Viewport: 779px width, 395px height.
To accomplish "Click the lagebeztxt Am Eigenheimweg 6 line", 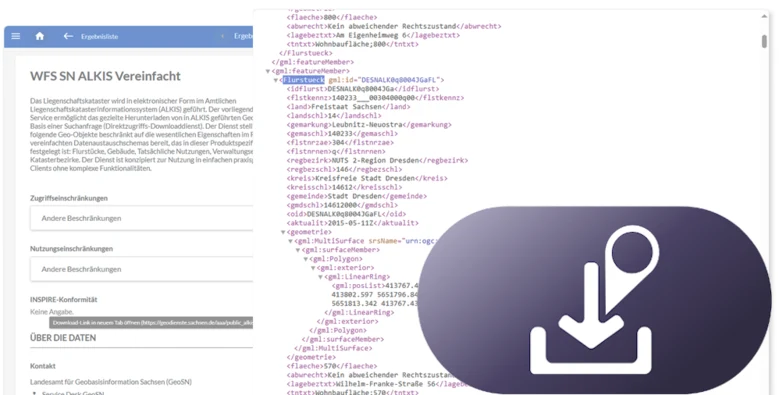I will point(373,35).
